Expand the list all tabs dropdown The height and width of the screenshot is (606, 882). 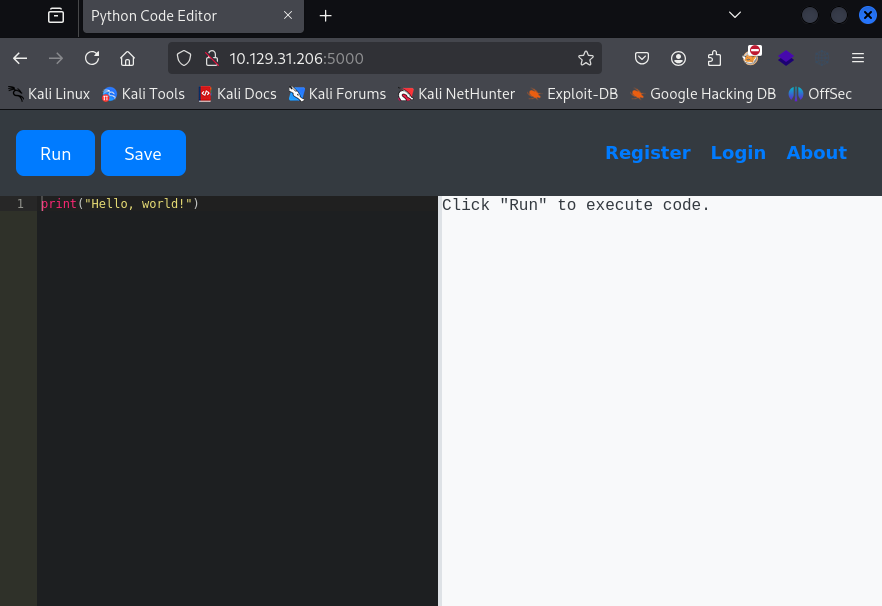click(735, 15)
